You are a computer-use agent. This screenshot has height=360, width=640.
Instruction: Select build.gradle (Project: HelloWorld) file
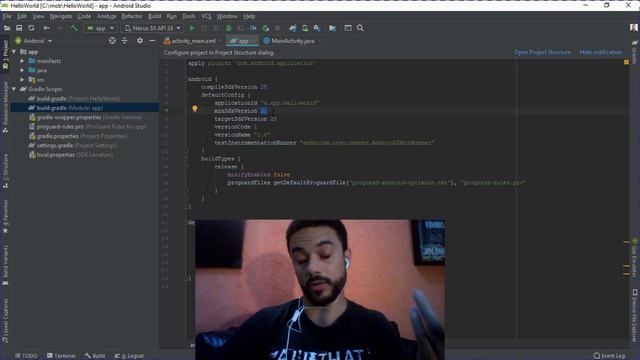click(74, 98)
